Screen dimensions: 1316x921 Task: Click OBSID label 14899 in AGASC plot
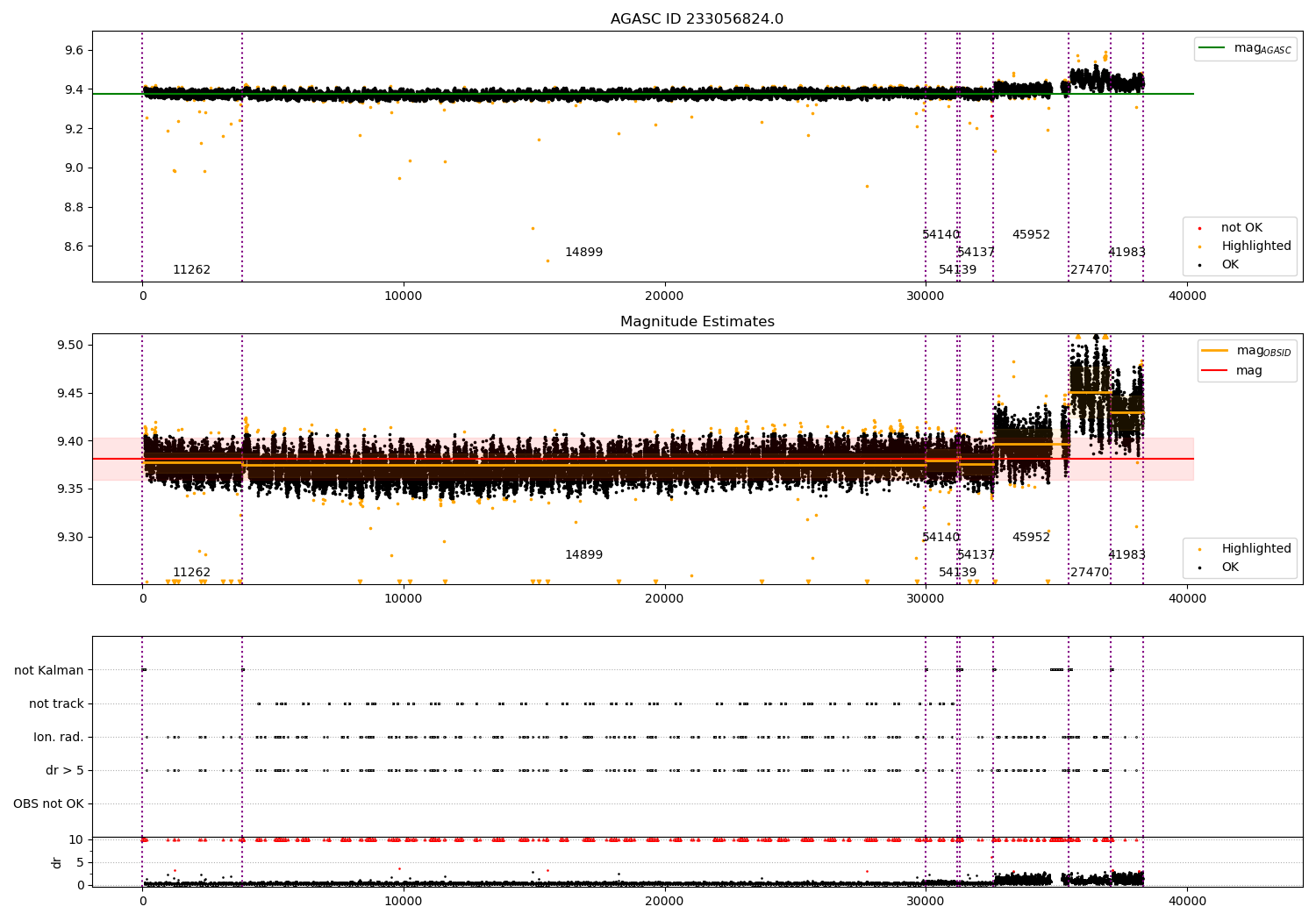tap(583, 252)
